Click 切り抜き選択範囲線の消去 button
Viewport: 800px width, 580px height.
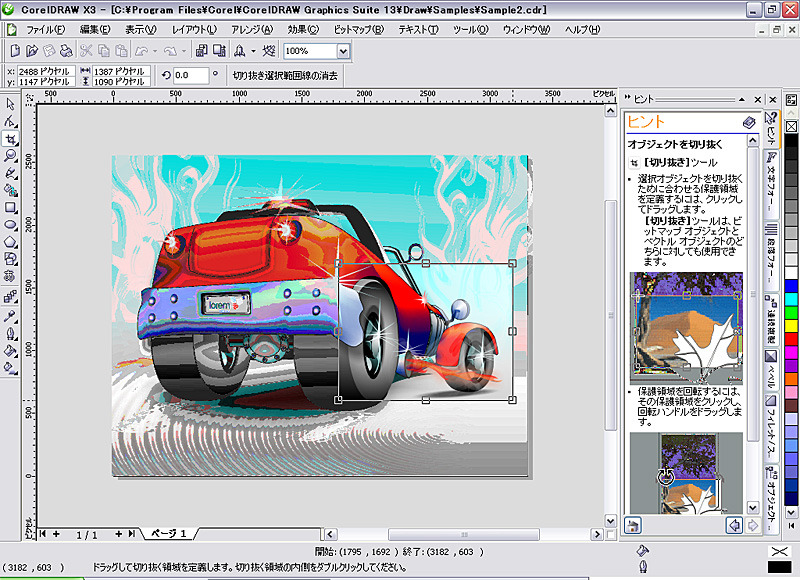pos(285,75)
